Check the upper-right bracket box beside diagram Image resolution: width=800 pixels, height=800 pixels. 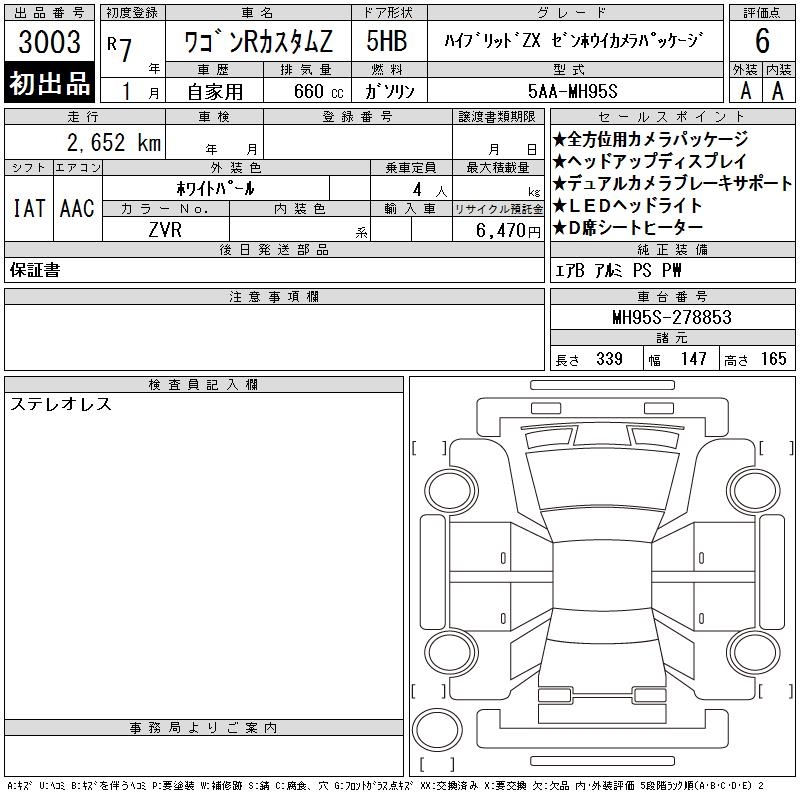pyautogui.click(x=776, y=447)
